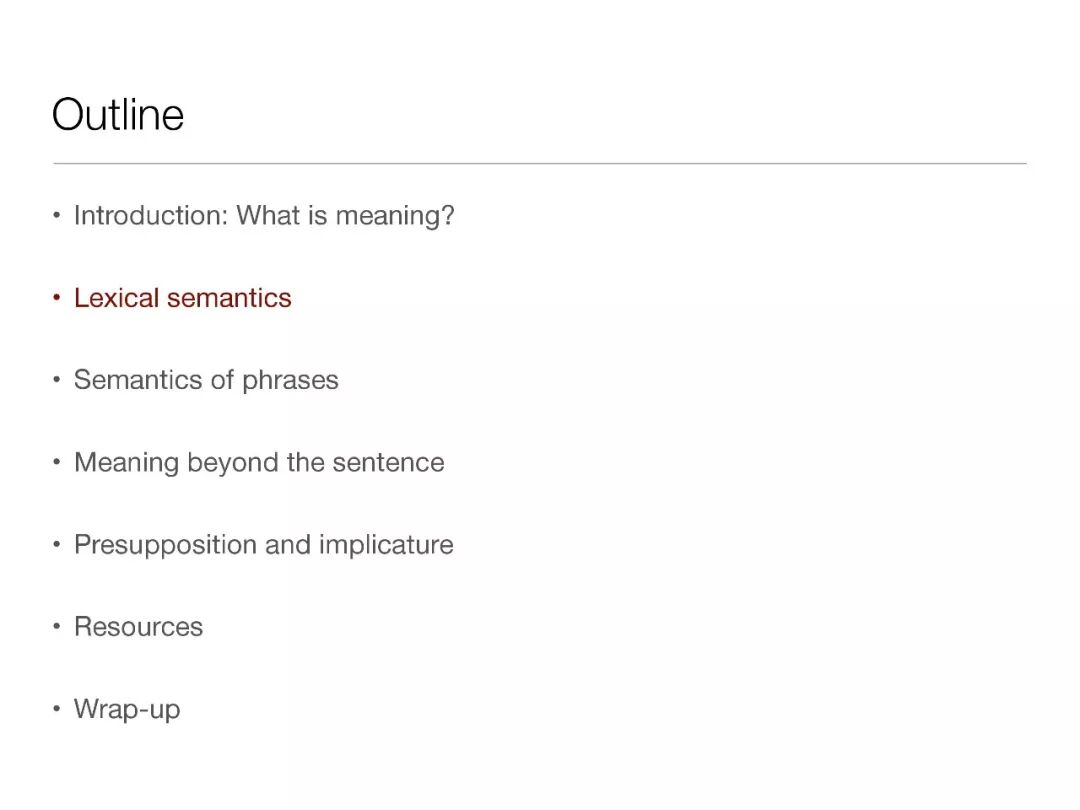Select the red highlighted "Lexical semantics" item
This screenshot has height=810, width=1080.
183,298
